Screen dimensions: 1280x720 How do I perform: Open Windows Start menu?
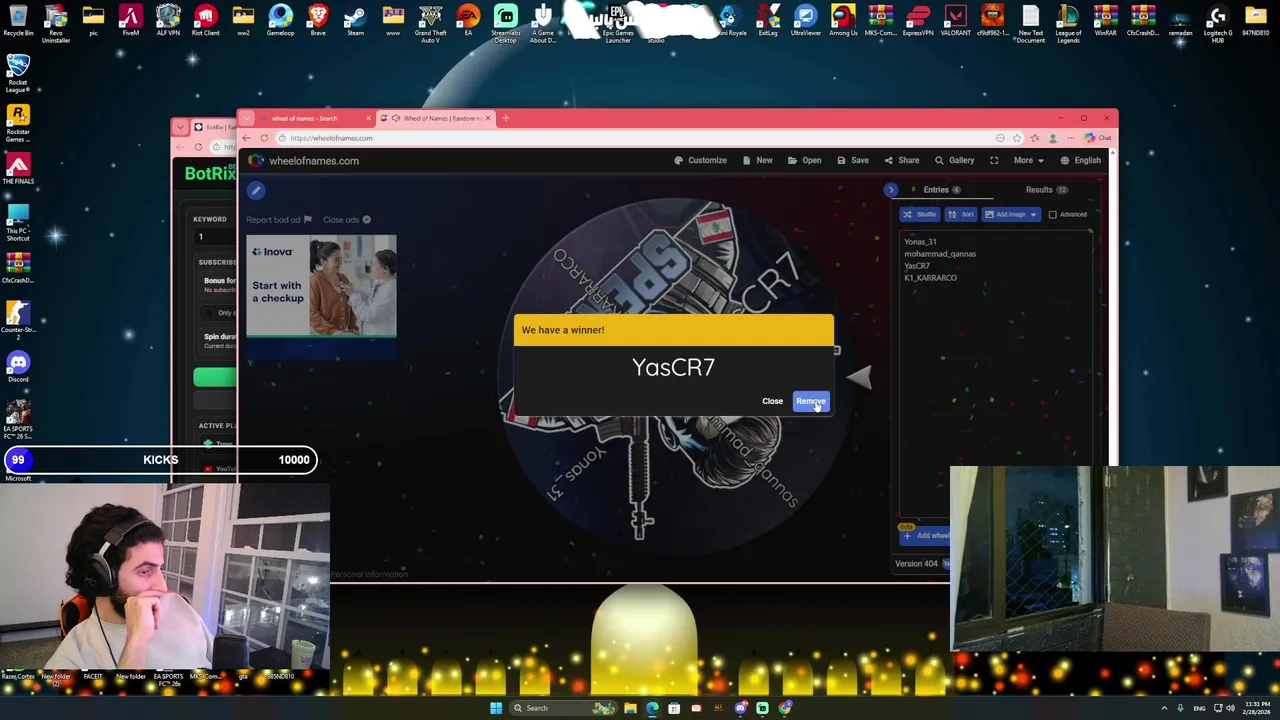[495, 708]
